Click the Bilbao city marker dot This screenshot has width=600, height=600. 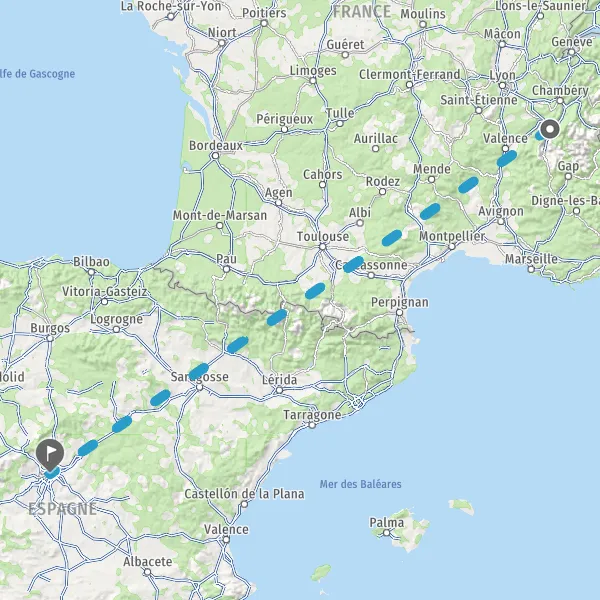click(x=91, y=272)
